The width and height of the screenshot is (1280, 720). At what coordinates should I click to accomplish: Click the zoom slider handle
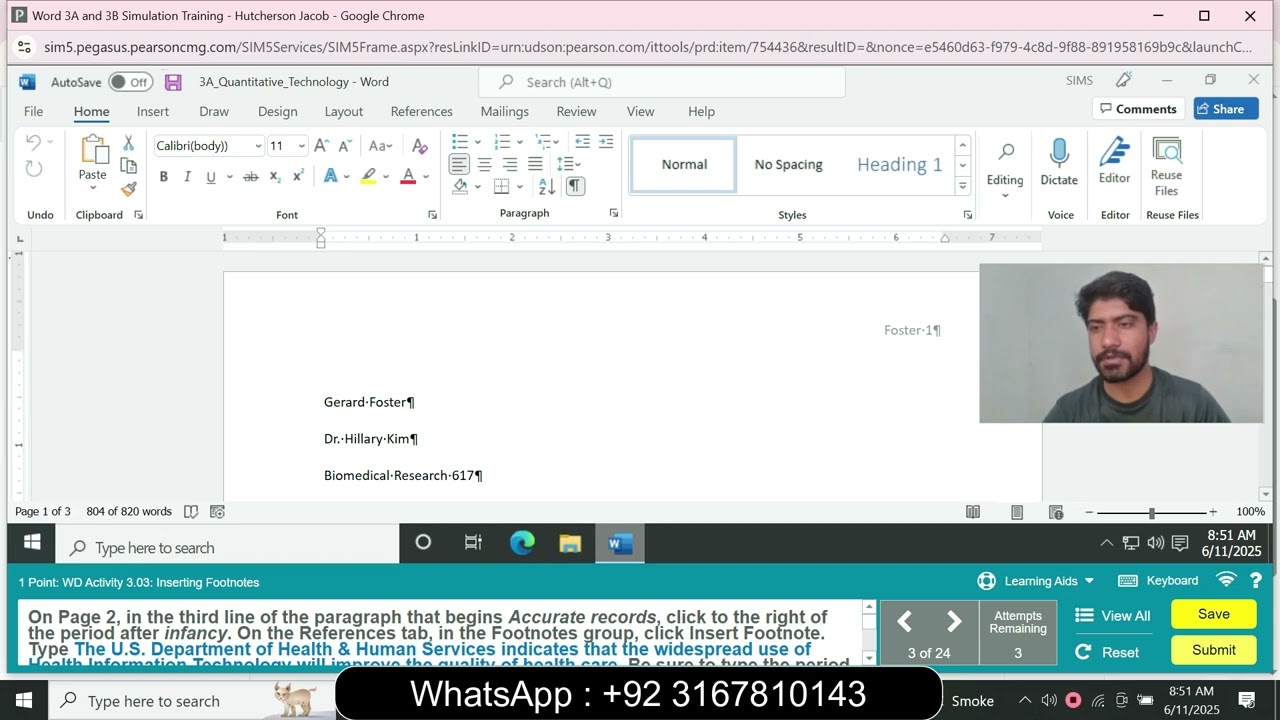(x=1152, y=512)
